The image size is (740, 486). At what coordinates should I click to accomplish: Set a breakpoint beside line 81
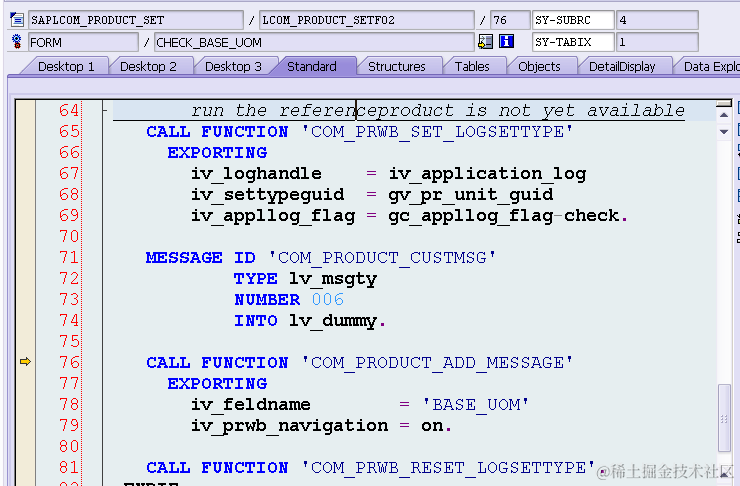coord(25,467)
